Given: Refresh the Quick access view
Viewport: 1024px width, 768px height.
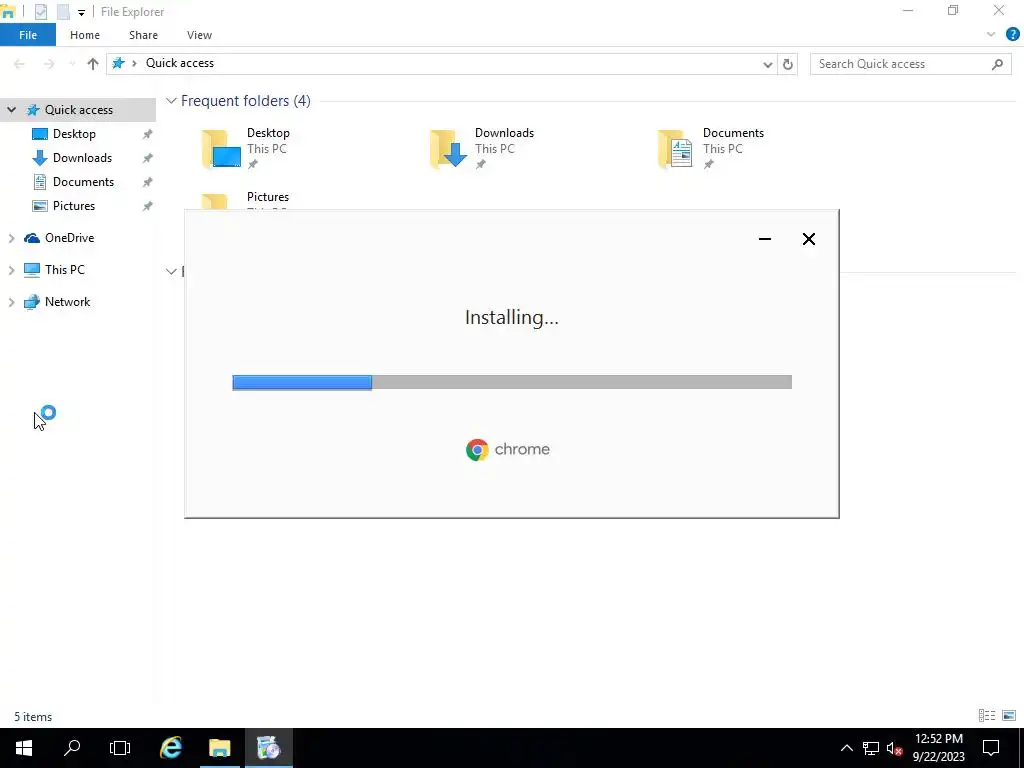Looking at the screenshot, I should [x=788, y=64].
